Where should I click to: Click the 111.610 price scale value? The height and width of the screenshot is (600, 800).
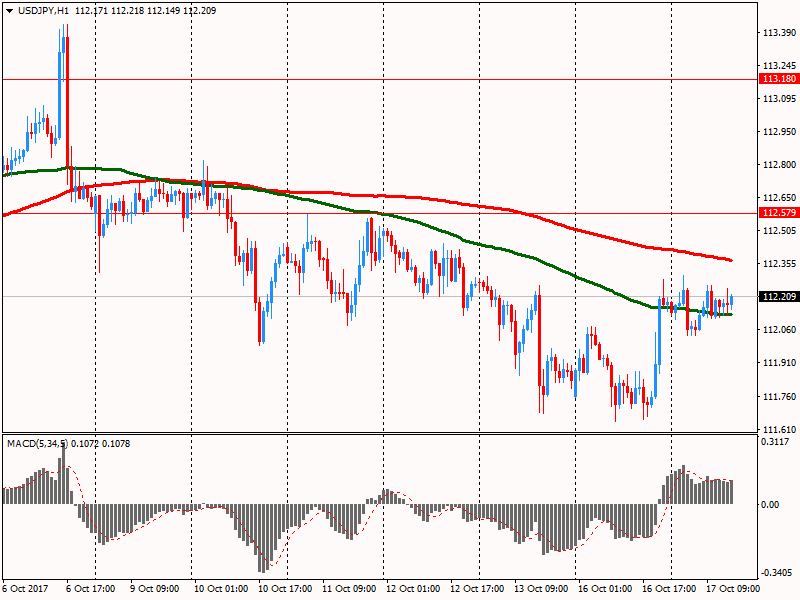779,430
